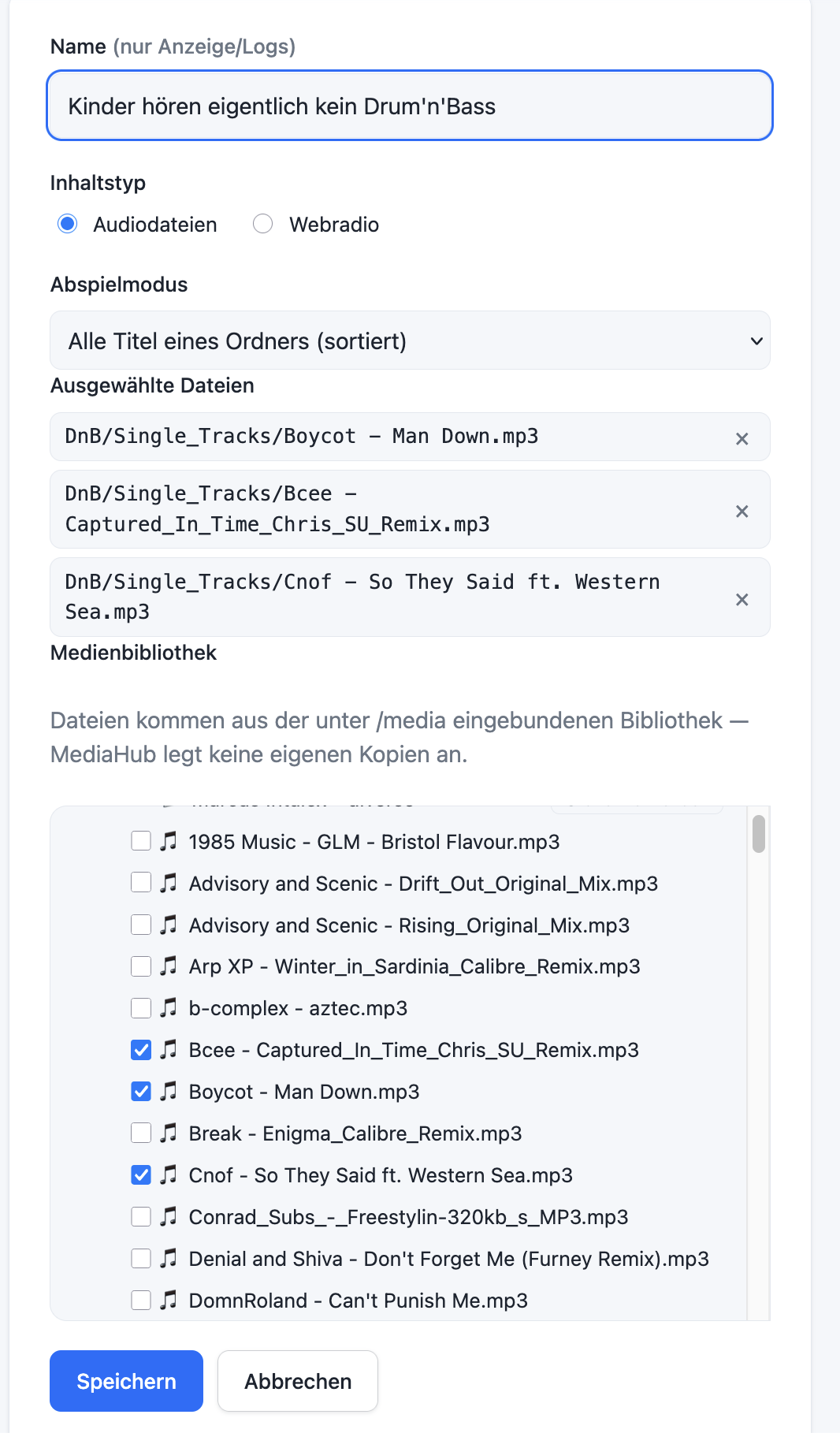840x1433 pixels.
Task: Select the Audiodateien radio button
Action: (x=68, y=224)
